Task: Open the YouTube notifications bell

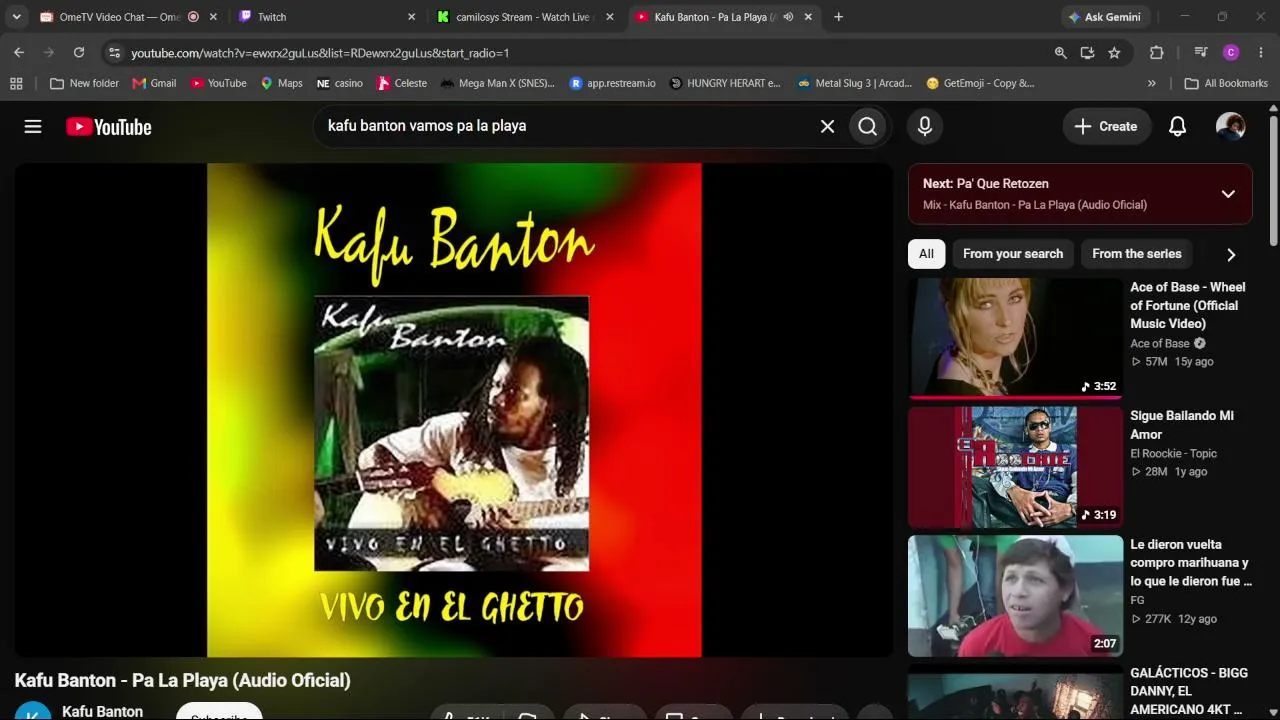Action: click(x=1178, y=126)
